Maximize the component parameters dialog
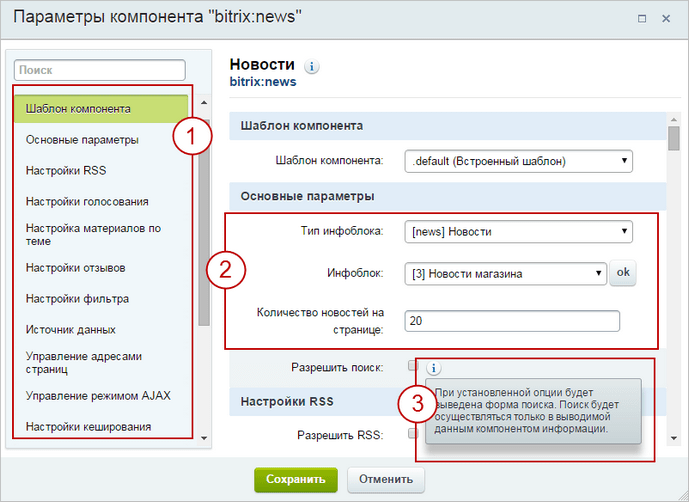The image size is (689, 502). pos(642,19)
